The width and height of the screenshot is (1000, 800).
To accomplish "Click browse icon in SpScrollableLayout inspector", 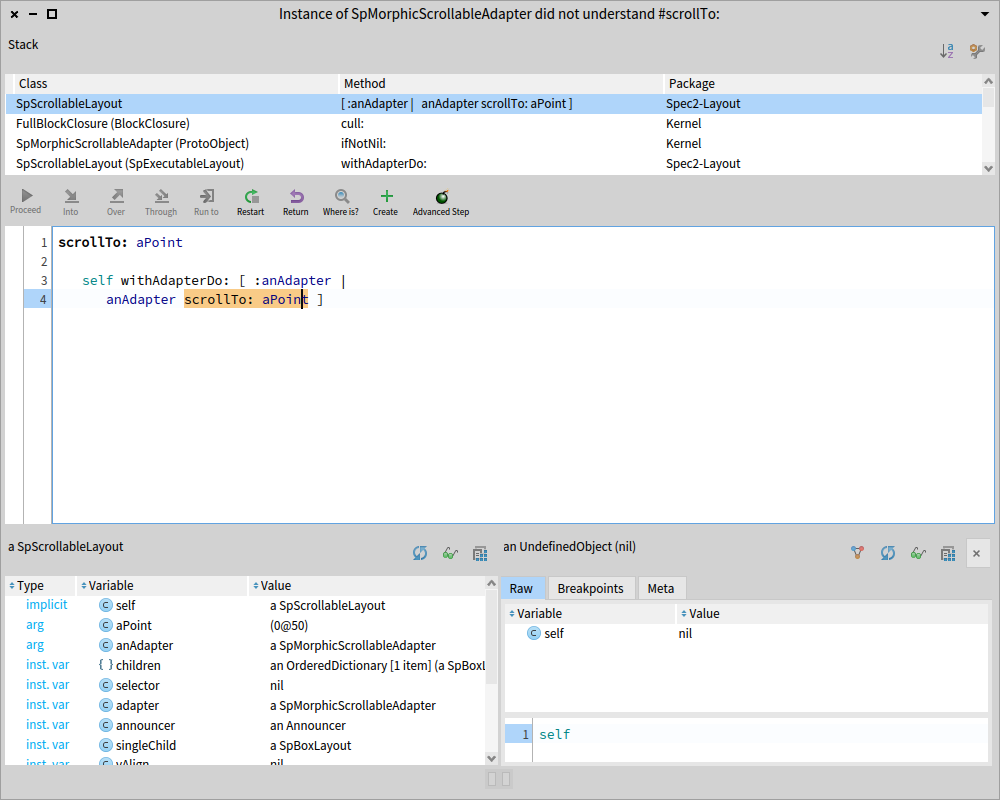I will [480, 553].
